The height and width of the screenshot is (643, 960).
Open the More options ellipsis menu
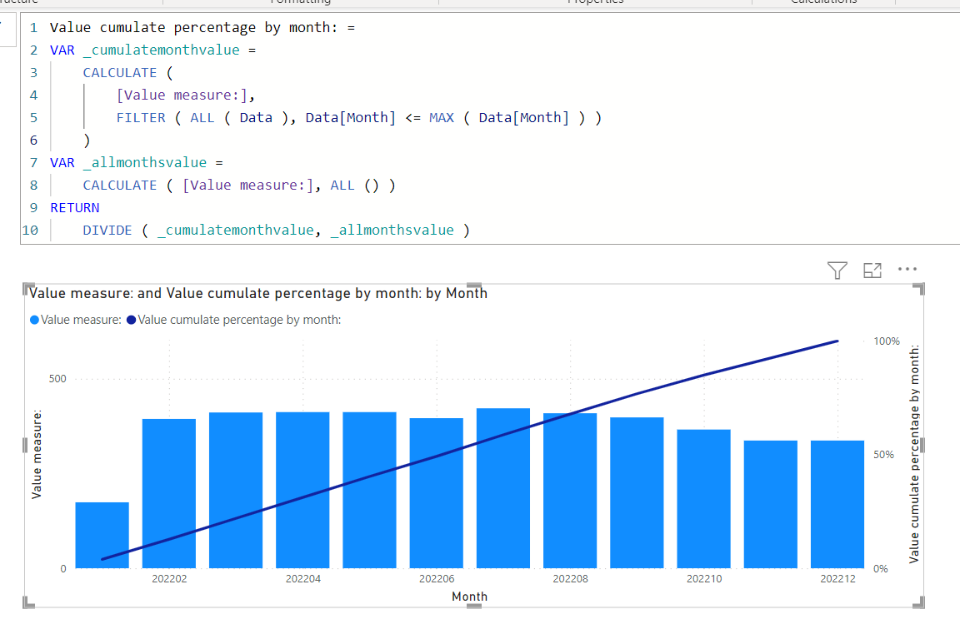907,269
